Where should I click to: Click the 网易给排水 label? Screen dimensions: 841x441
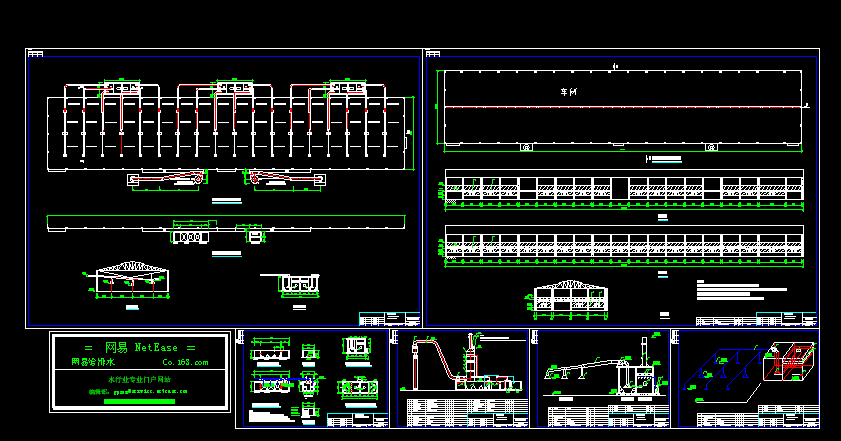point(93,363)
